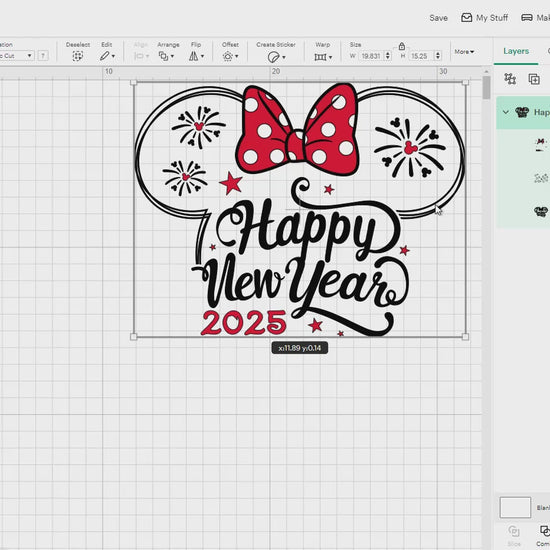Click the red 2025 text on canvas
This screenshot has width=550, height=550.
(243, 323)
